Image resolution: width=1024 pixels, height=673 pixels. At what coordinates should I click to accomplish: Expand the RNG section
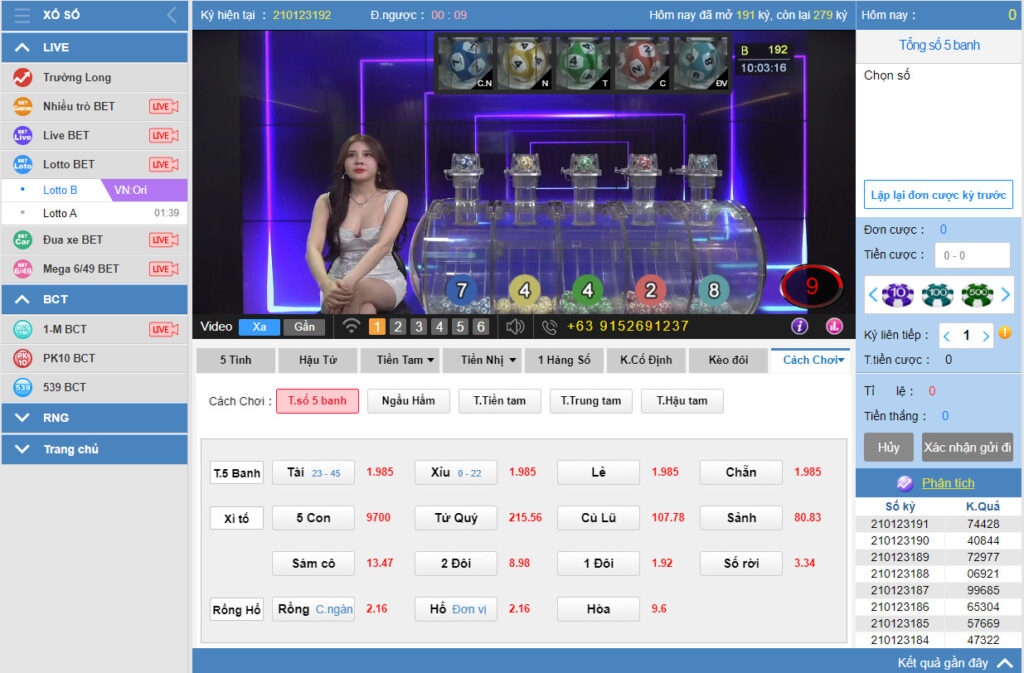coord(22,418)
